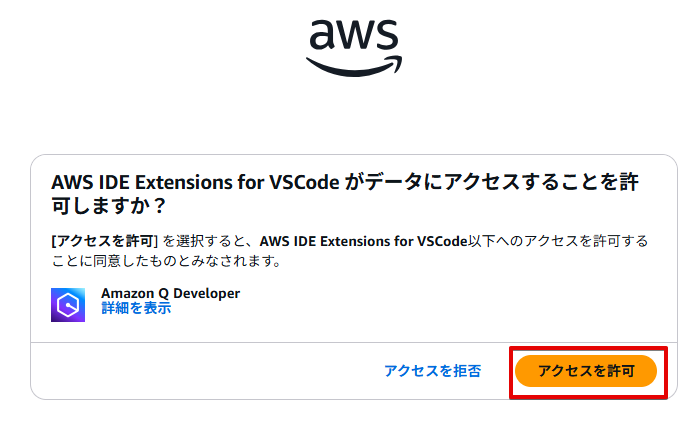This screenshot has height=426, width=698.
Task: Click the "Amazon Q Developer" label text
Action: click(170, 293)
